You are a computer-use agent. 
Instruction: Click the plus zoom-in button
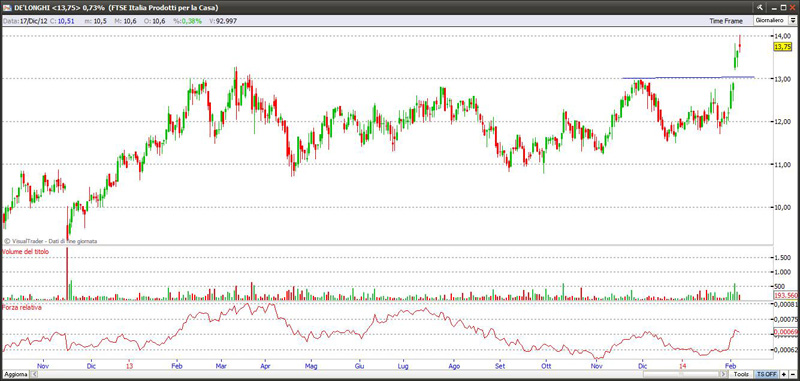(x=783, y=374)
